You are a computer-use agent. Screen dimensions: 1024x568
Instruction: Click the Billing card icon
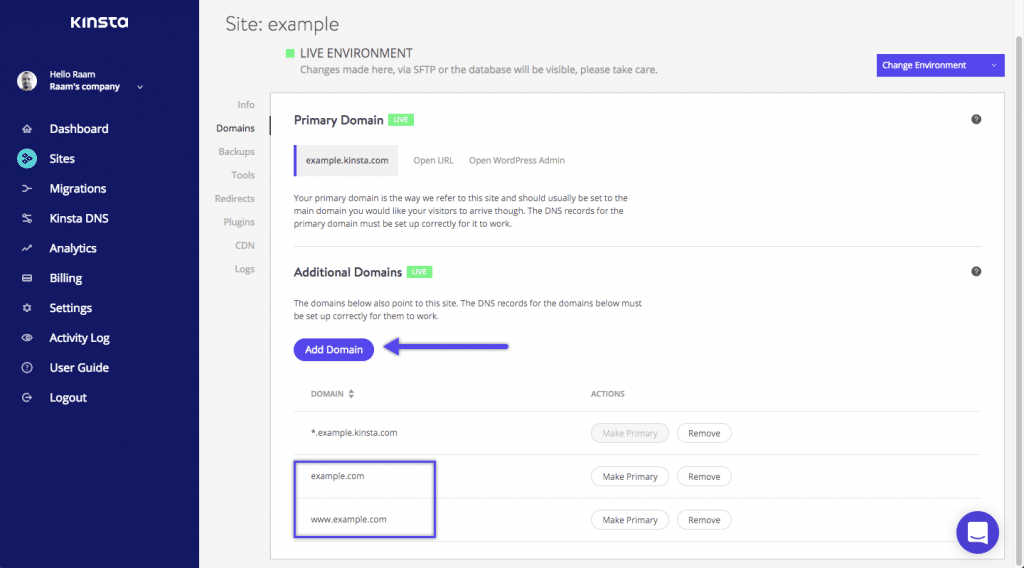[27, 278]
